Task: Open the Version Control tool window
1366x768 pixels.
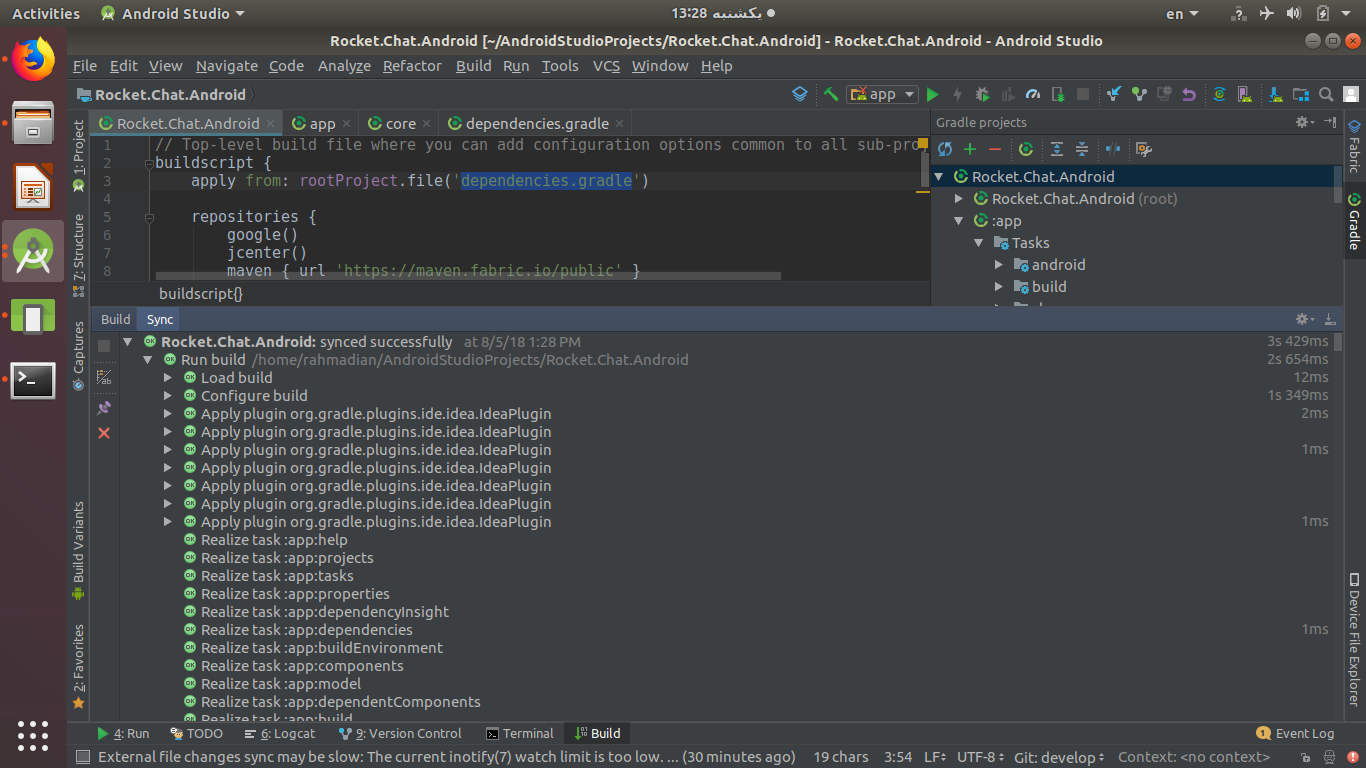Action: (400, 733)
